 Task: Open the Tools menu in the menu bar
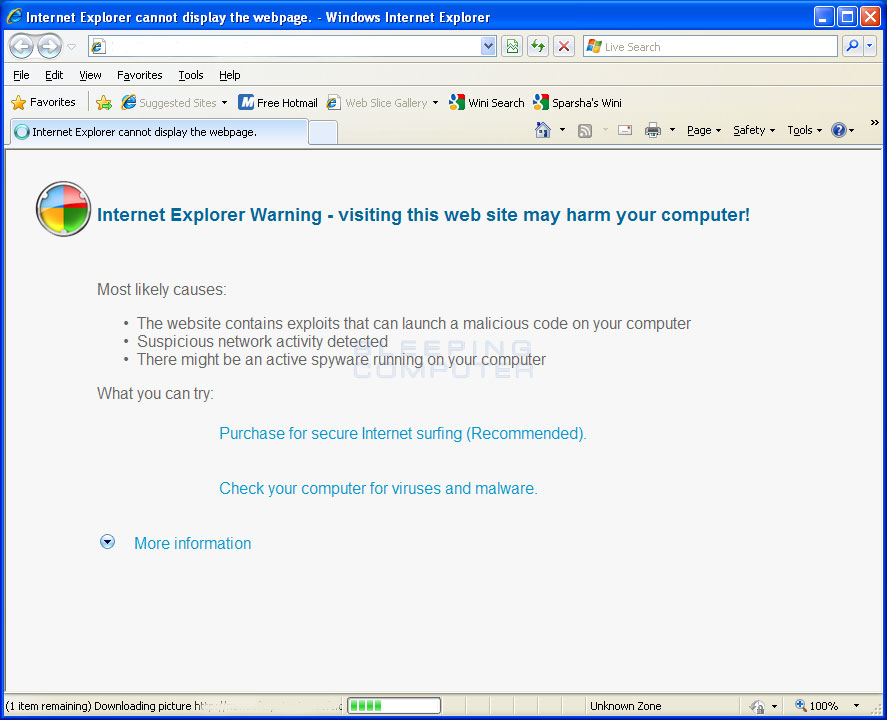[x=191, y=75]
